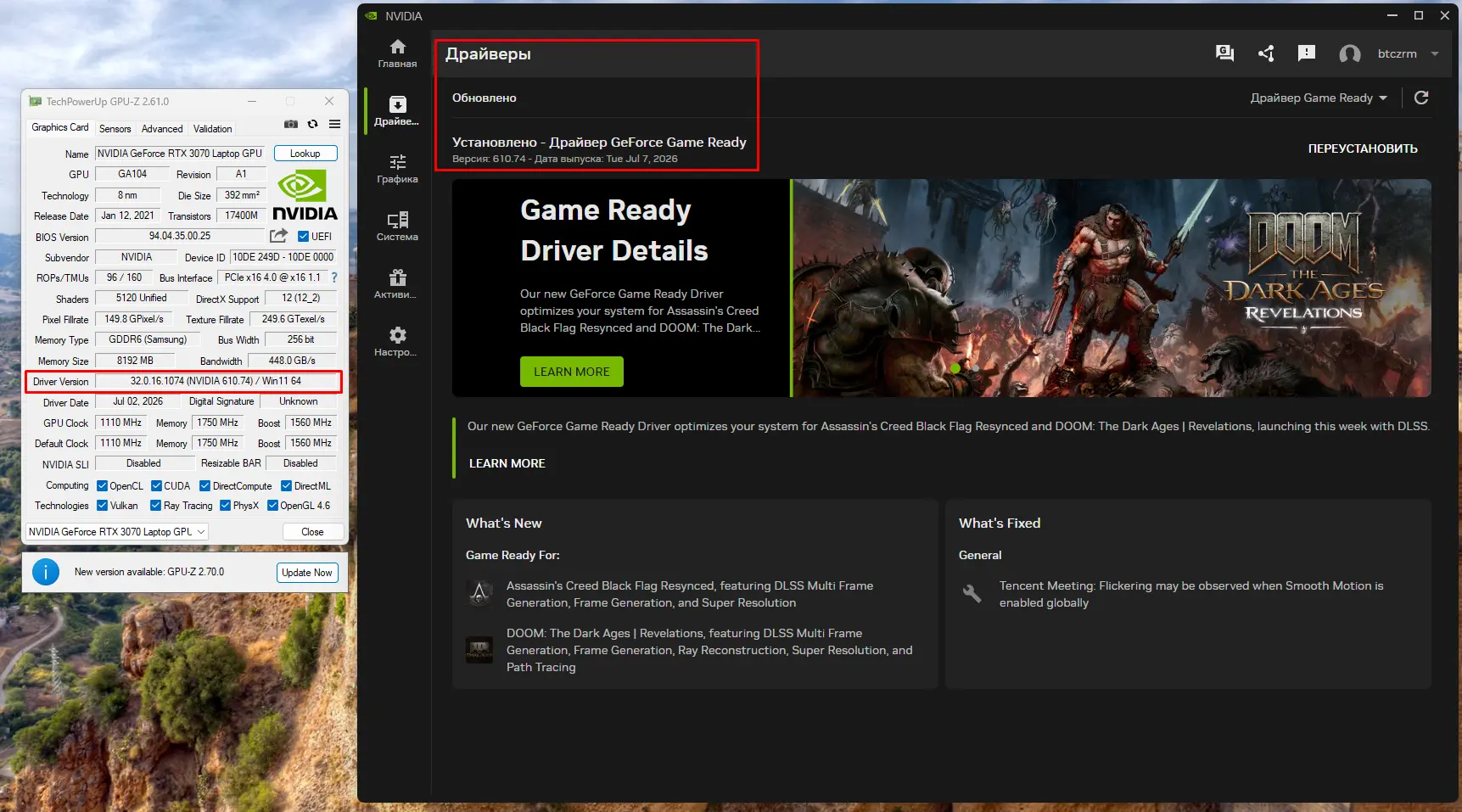Click ПЕРЕУСТАНОВИТЬ to reinstall the driver
This screenshot has height=812, width=1462.
(1363, 148)
